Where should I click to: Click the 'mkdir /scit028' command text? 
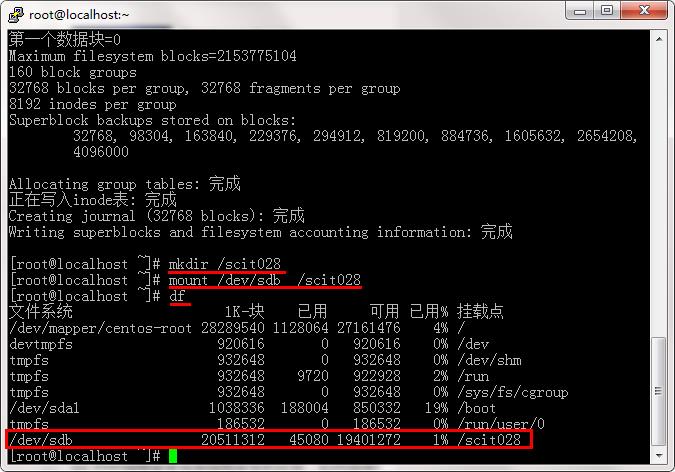[x=225, y=264]
